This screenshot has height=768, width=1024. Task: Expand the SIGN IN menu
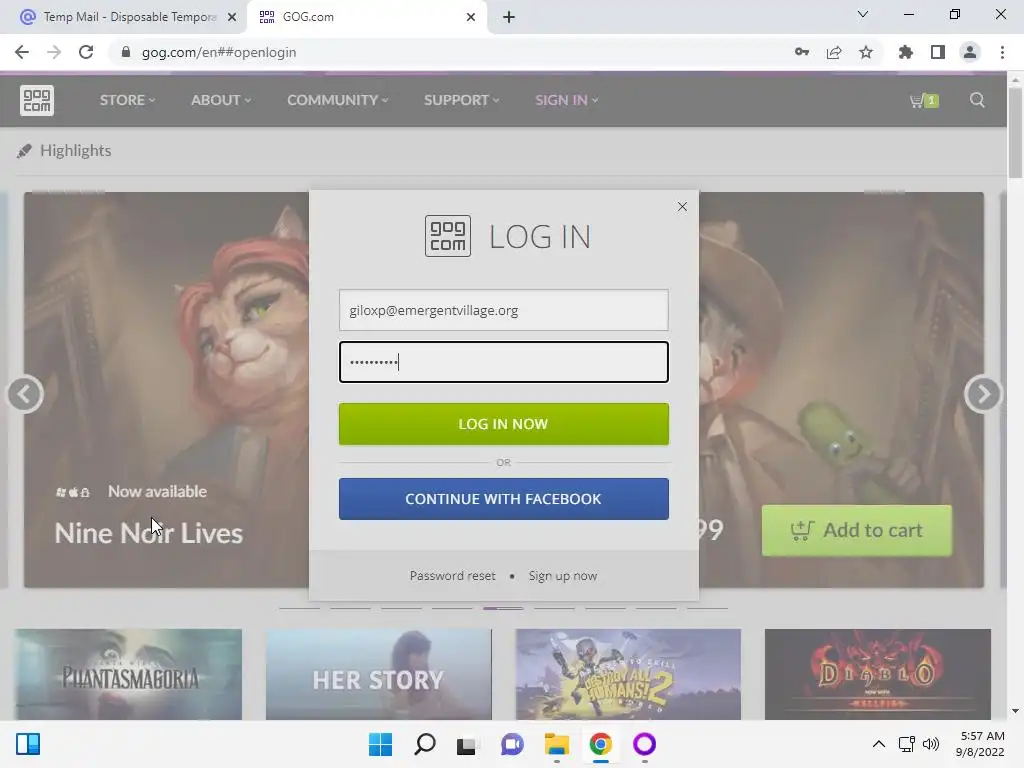click(566, 100)
